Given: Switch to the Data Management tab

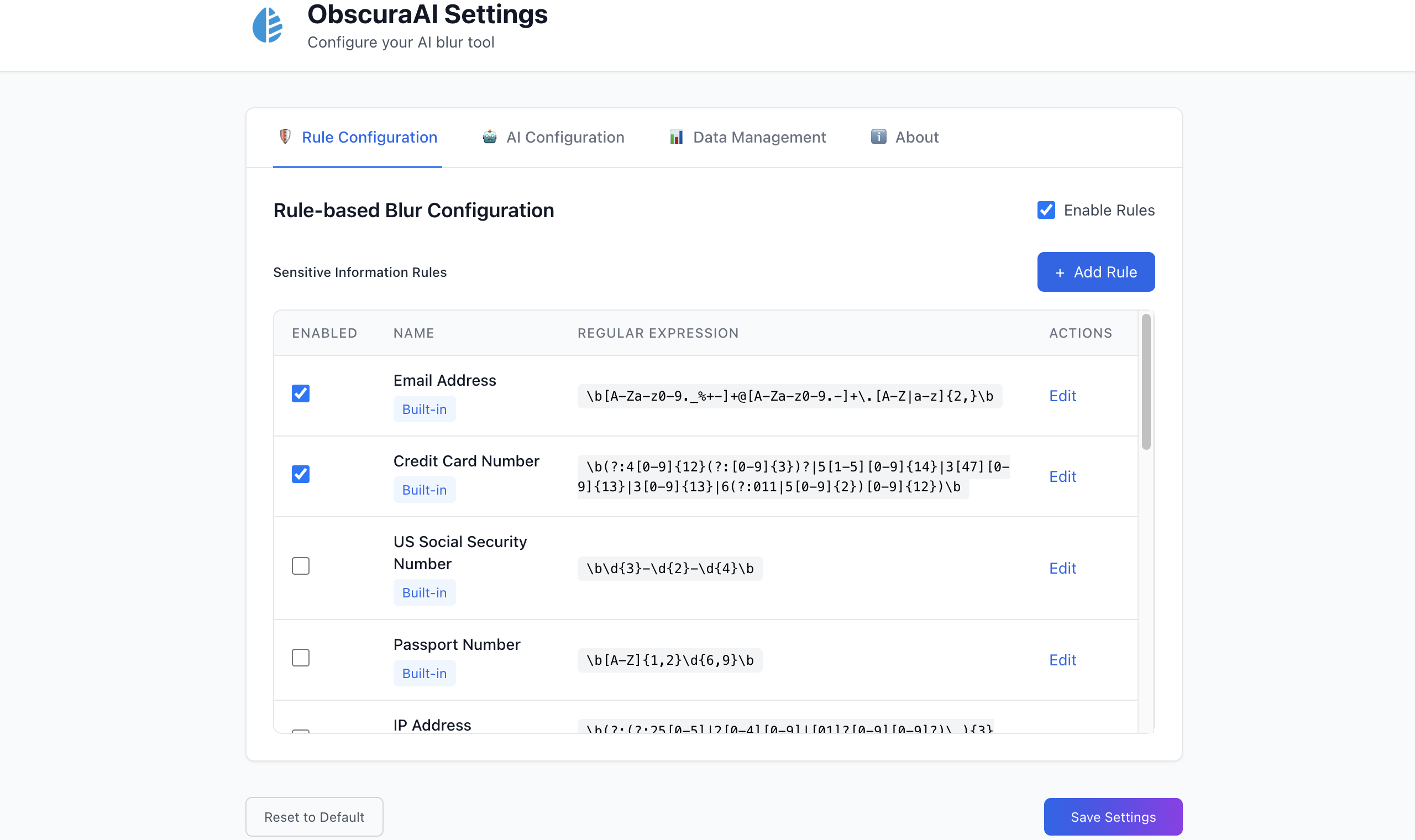Looking at the screenshot, I should click(759, 137).
